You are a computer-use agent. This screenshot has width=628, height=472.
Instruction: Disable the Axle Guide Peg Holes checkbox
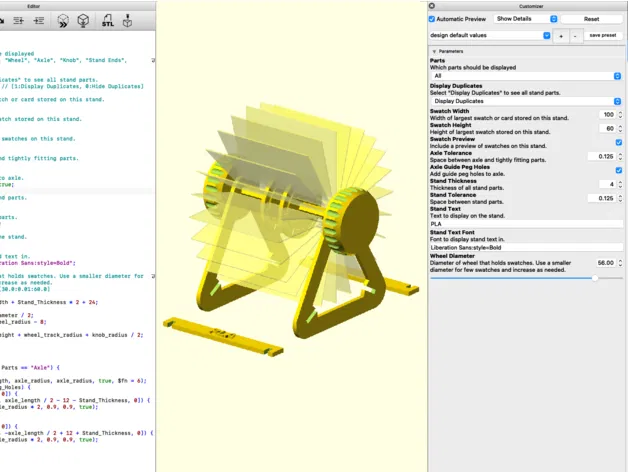tap(618, 170)
